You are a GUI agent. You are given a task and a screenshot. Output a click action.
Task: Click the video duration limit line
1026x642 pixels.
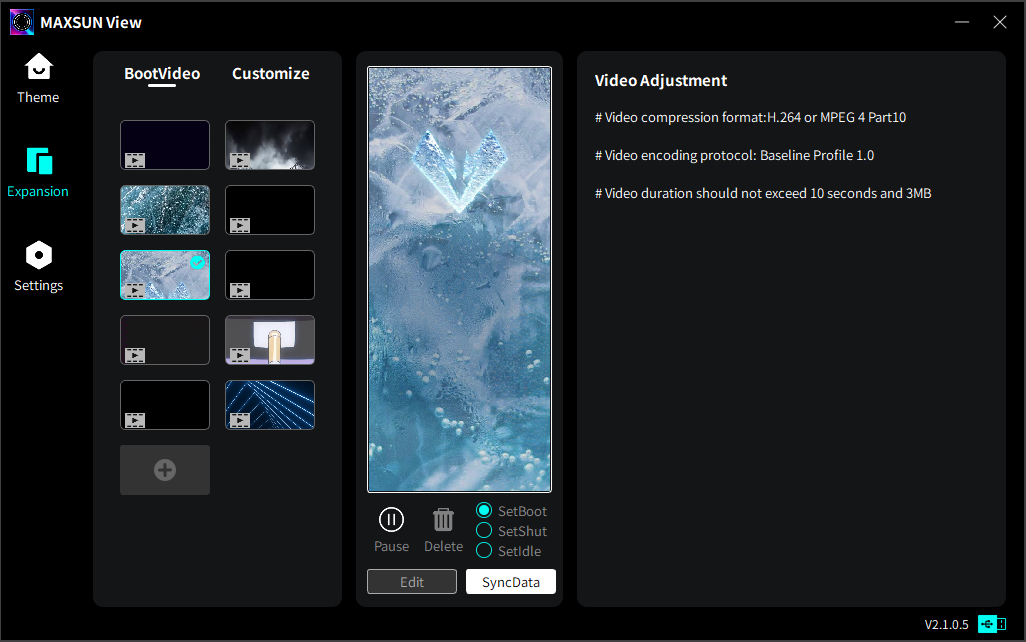tap(763, 194)
